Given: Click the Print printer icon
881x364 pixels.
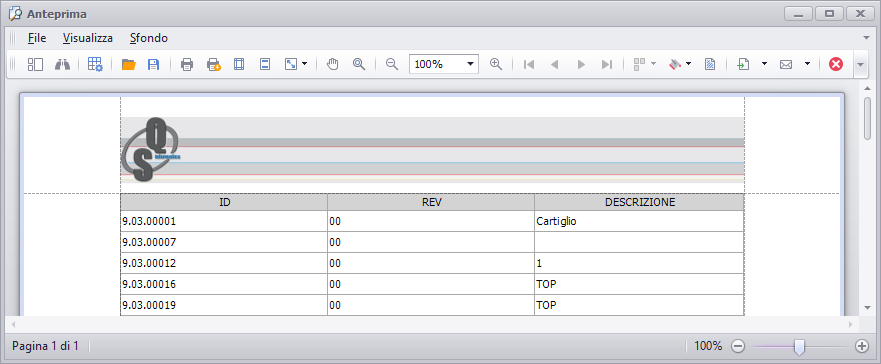Looking at the screenshot, I should click(187, 65).
